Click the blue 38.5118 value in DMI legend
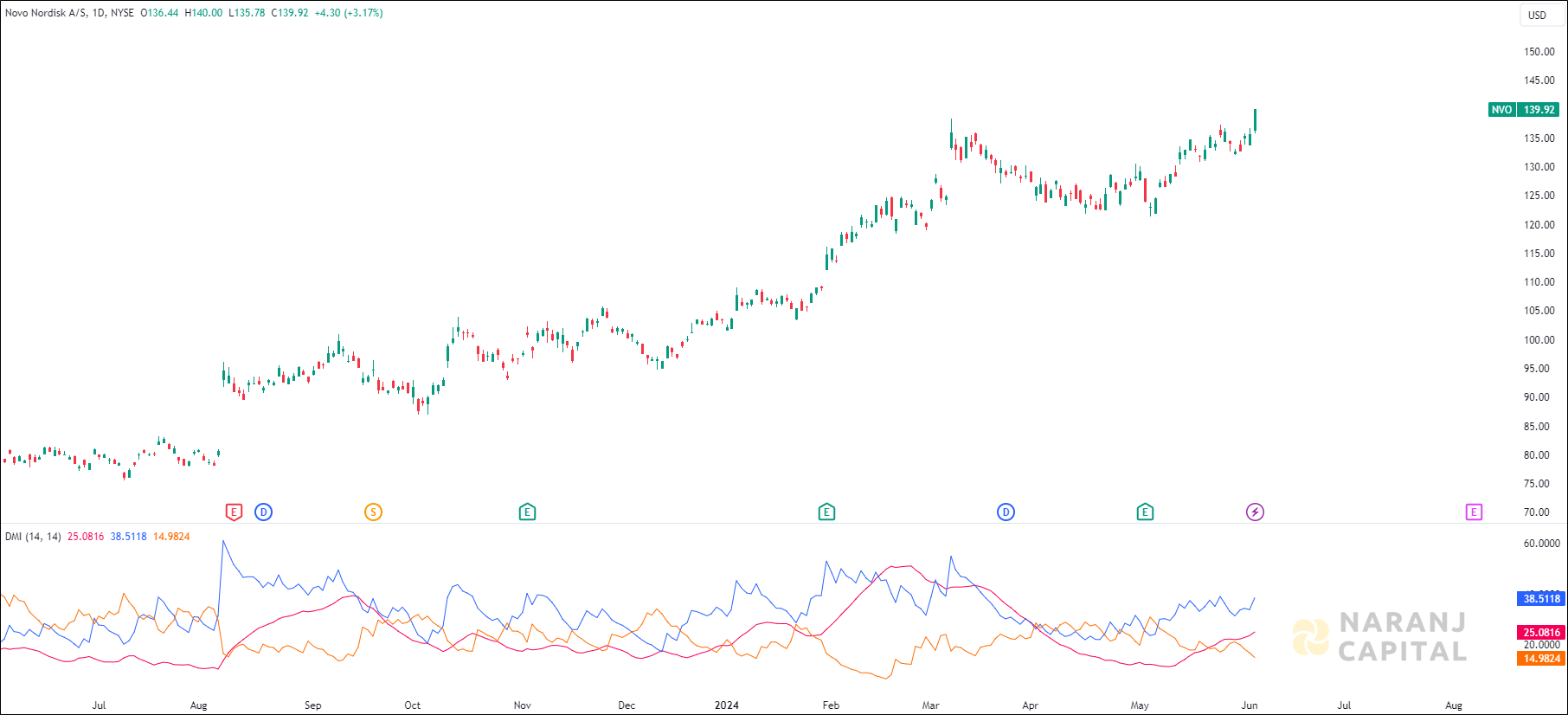This screenshot has height=715, width=1568. click(128, 537)
